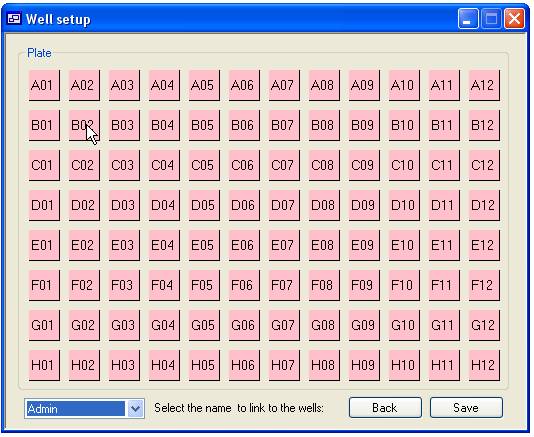Select well A01 on the plate

(x=44, y=85)
